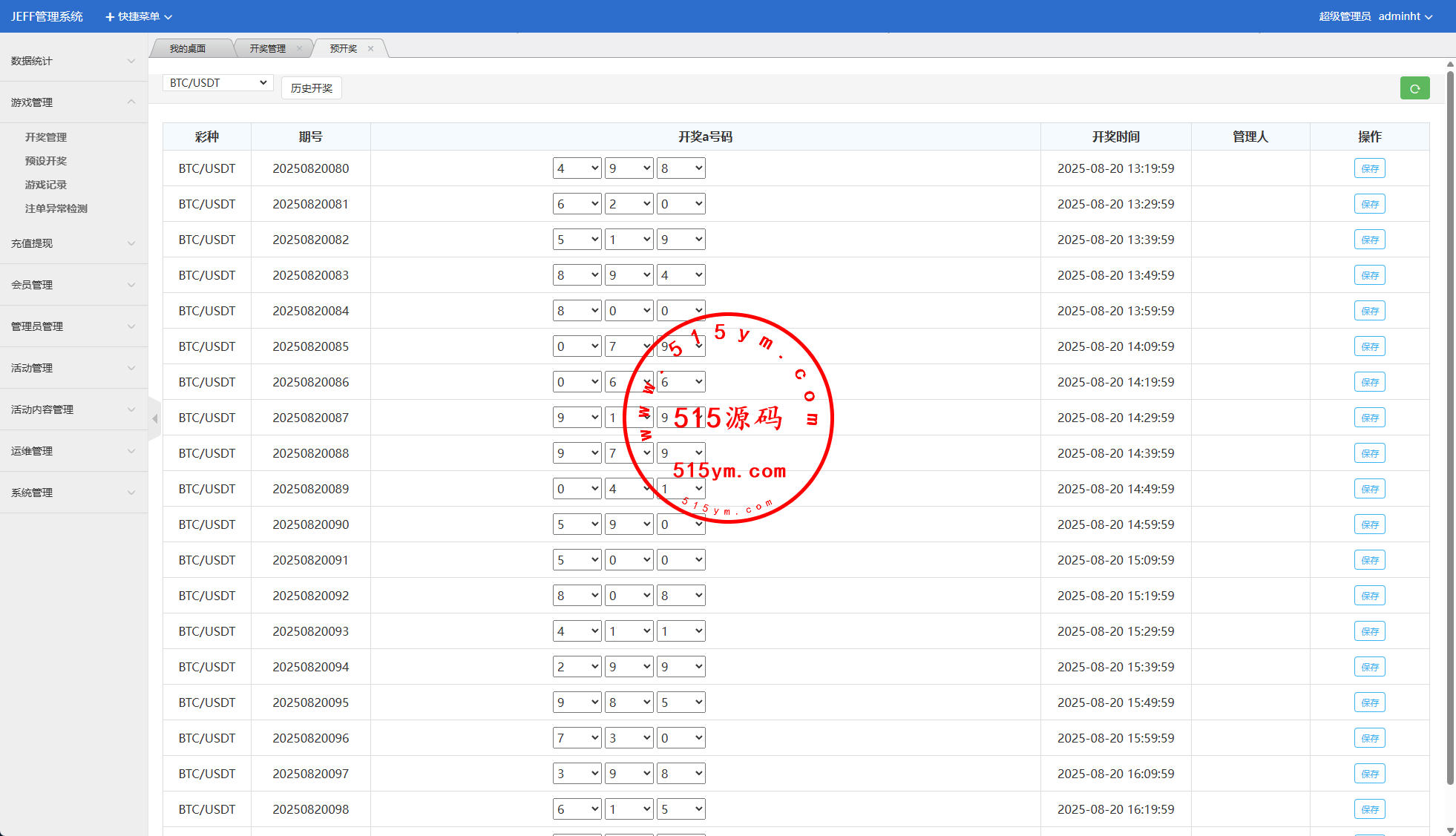Screen dimensions: 1456x836
Task: Close the 开奖管理 tab with its X
Action: pos(299,49)
